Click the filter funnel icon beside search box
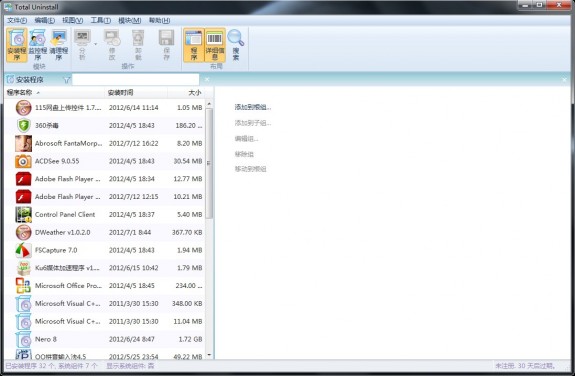 (x=66, y=80)
